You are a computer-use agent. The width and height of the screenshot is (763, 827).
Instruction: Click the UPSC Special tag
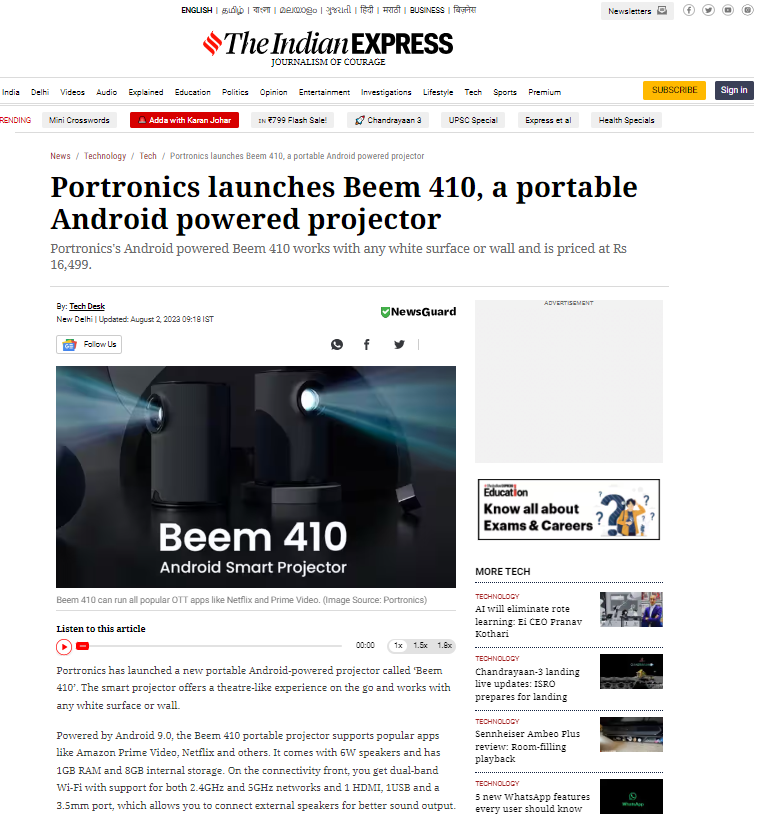point(473,120)
